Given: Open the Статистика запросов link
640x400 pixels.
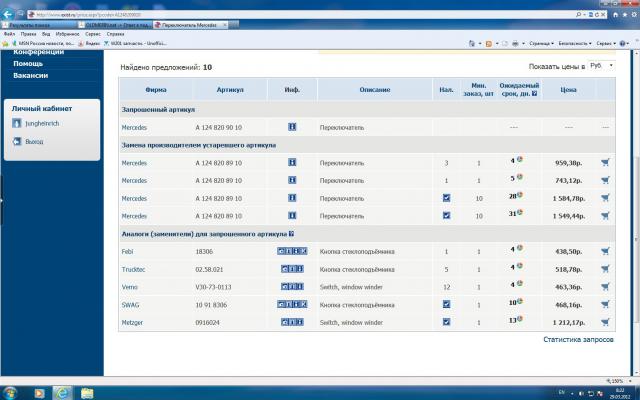Looking at the screenshot, I should click(x=577, y=340).
